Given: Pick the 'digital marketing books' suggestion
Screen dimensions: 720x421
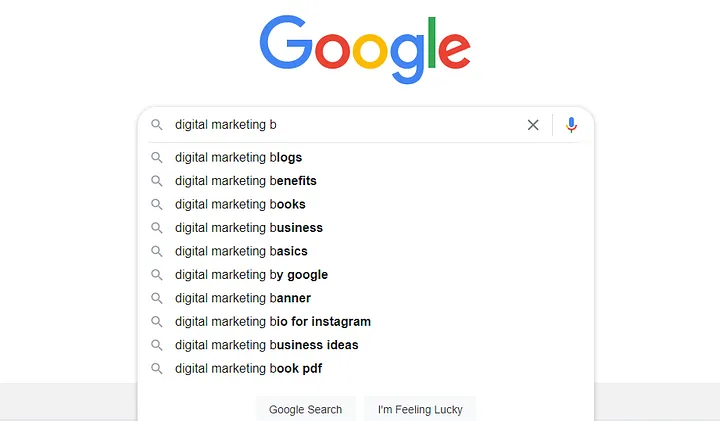Looking at the screenshot, I should point(240,204).
